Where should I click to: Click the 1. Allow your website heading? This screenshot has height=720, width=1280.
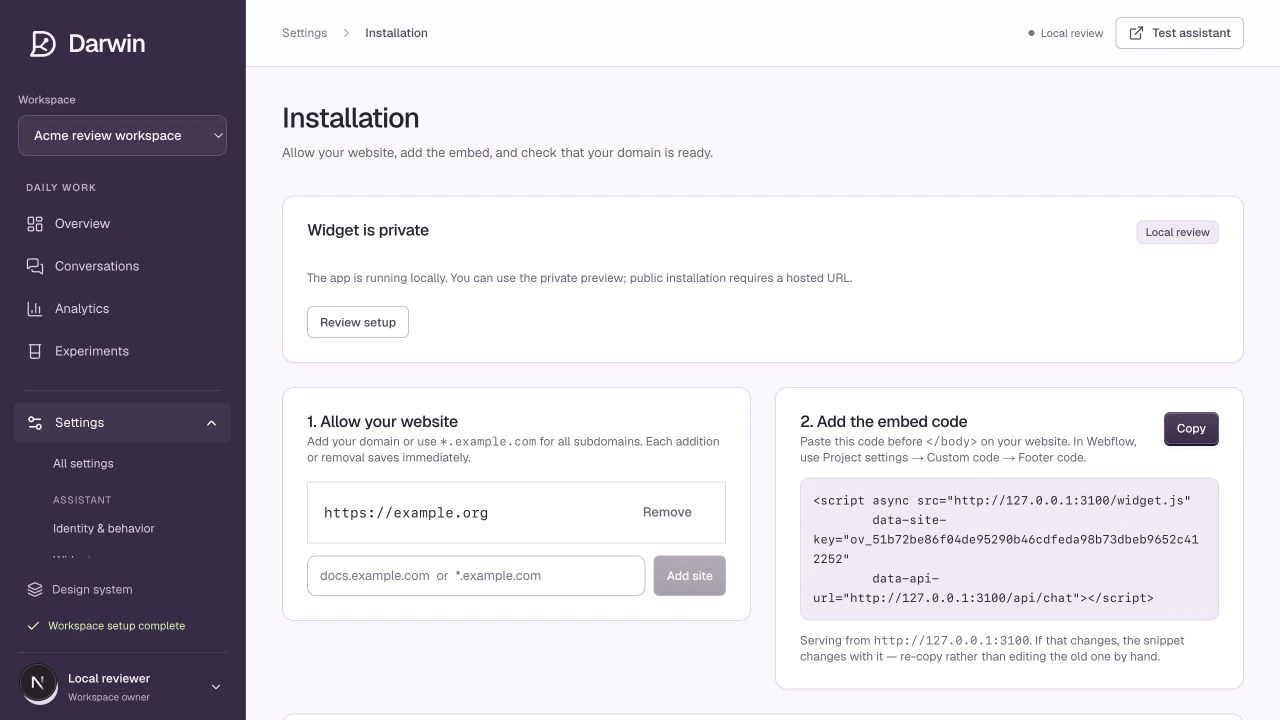[x=382, y=422]
